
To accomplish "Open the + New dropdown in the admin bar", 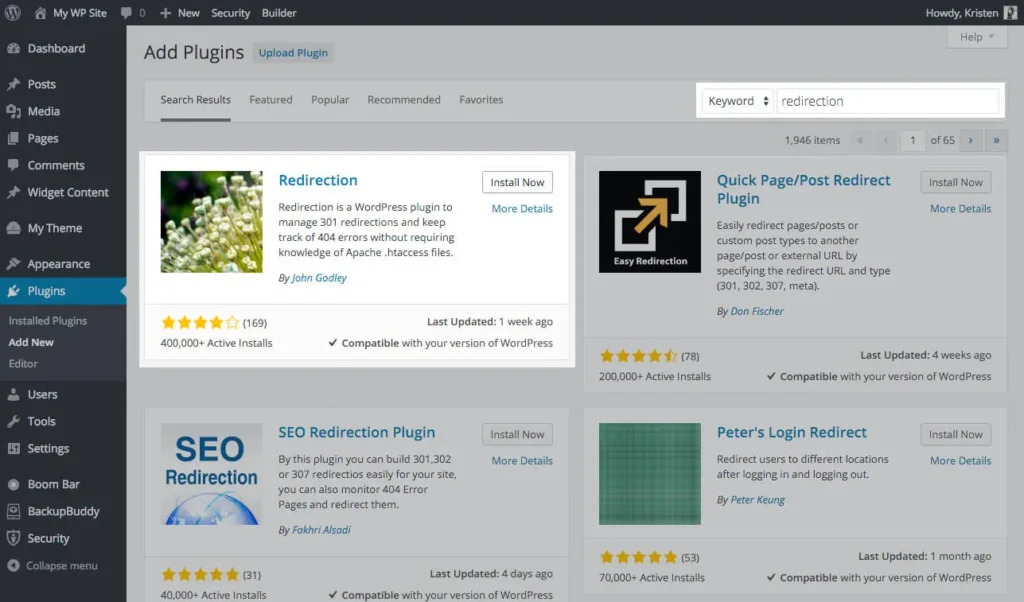I will [179, 12].
